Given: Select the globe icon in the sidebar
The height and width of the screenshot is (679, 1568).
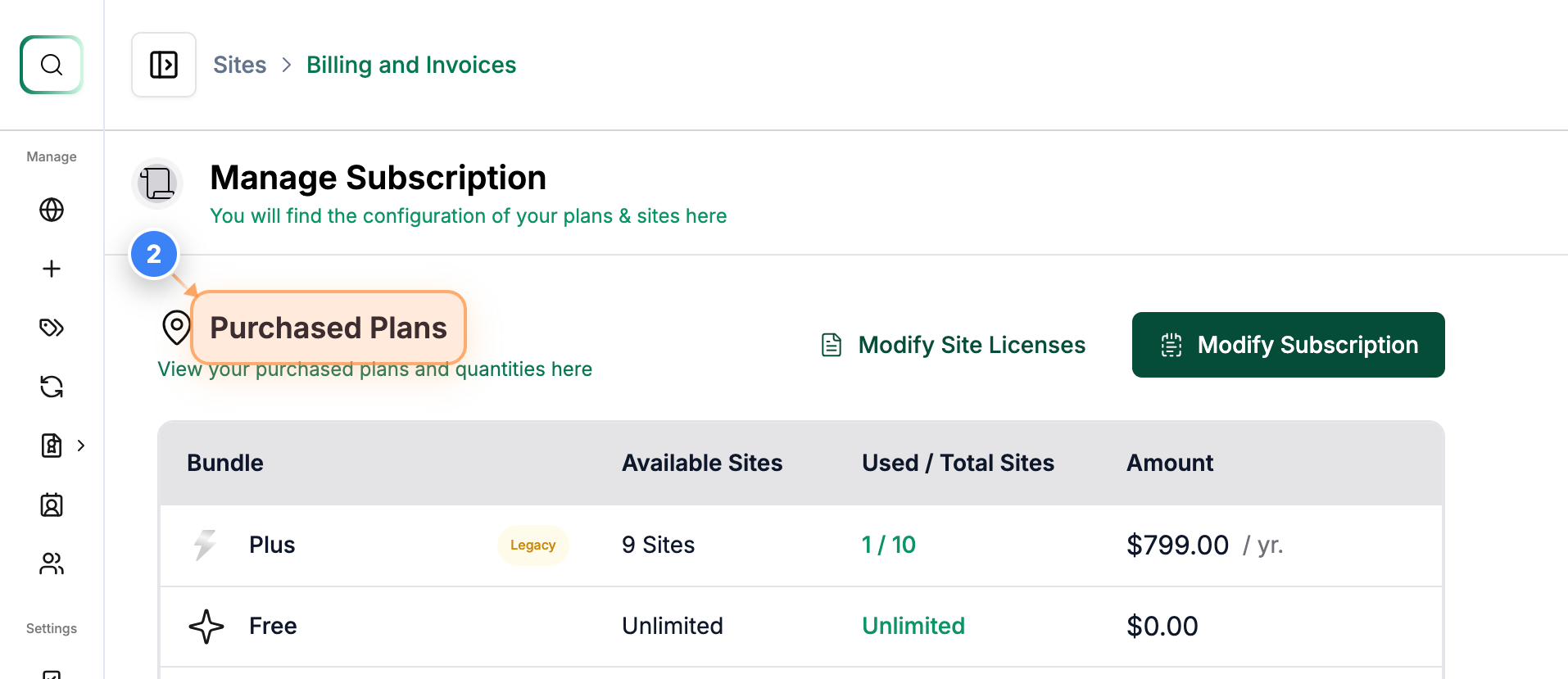Looking at the screenshot, I should point(52,210).
